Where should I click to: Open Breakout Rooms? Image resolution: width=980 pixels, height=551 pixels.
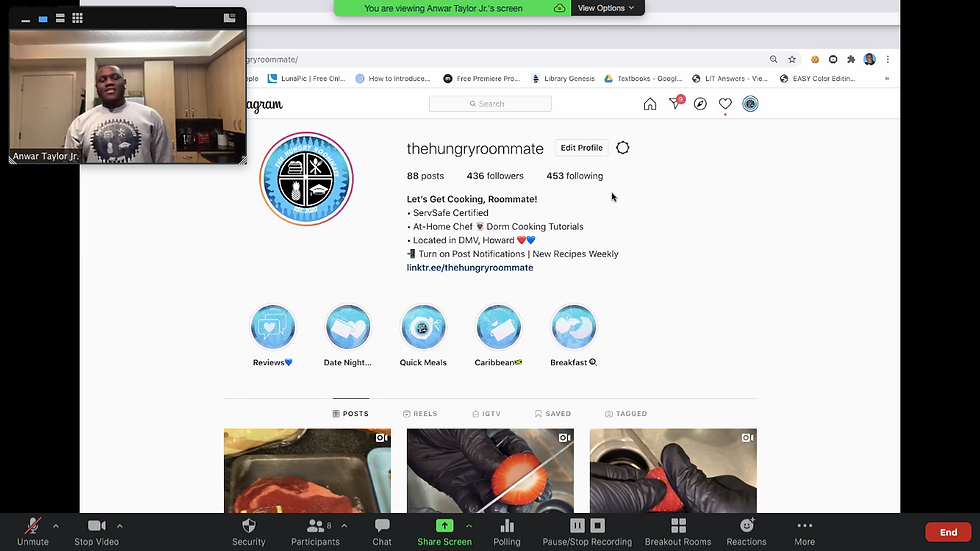pyautogui.click(x=678, y=532)
